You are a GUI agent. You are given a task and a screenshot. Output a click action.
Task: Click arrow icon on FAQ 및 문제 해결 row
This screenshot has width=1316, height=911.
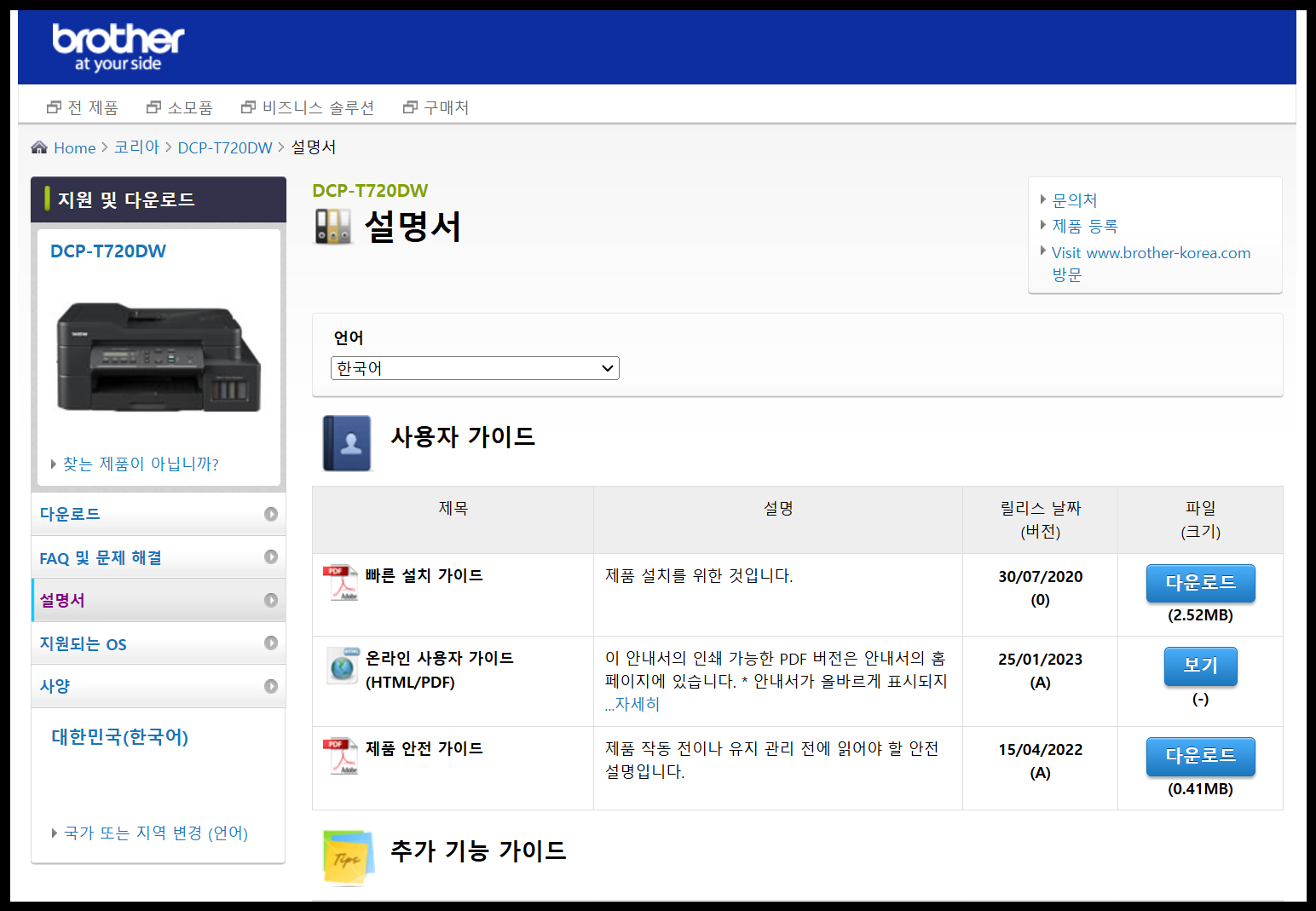pyautogui.click(x=271, y=556)
